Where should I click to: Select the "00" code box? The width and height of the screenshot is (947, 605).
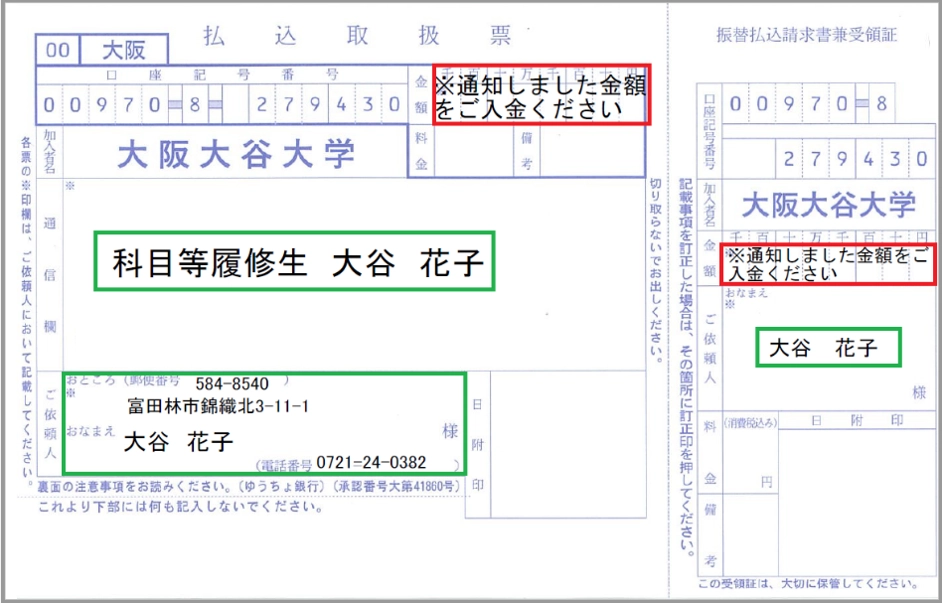57,50
